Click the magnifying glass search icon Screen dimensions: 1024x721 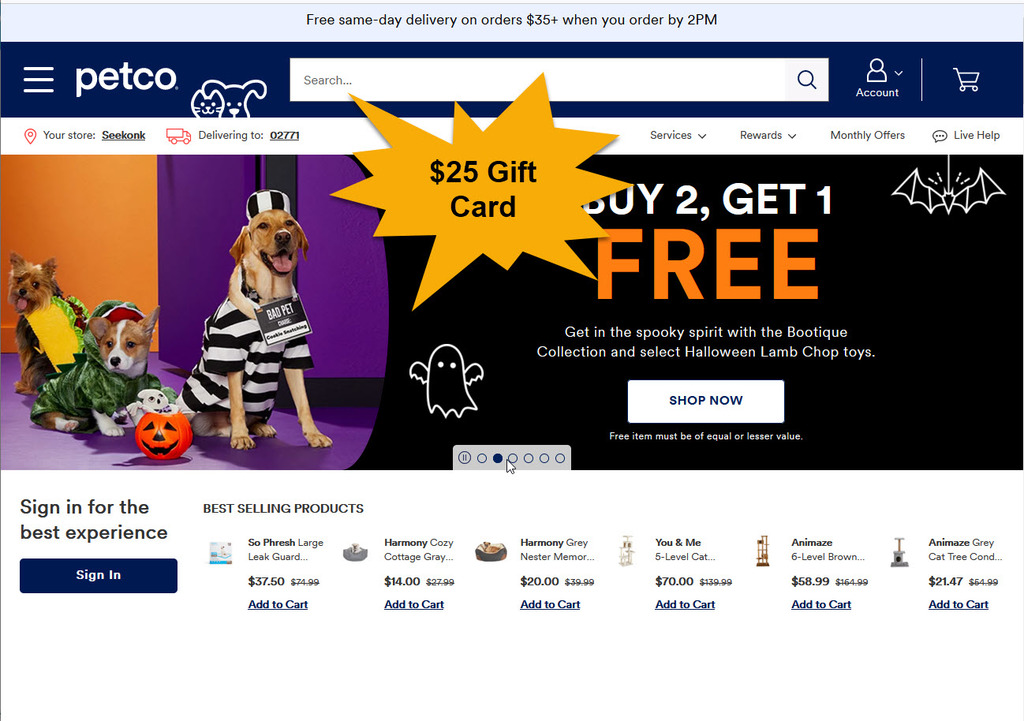[x=807, y=80]
